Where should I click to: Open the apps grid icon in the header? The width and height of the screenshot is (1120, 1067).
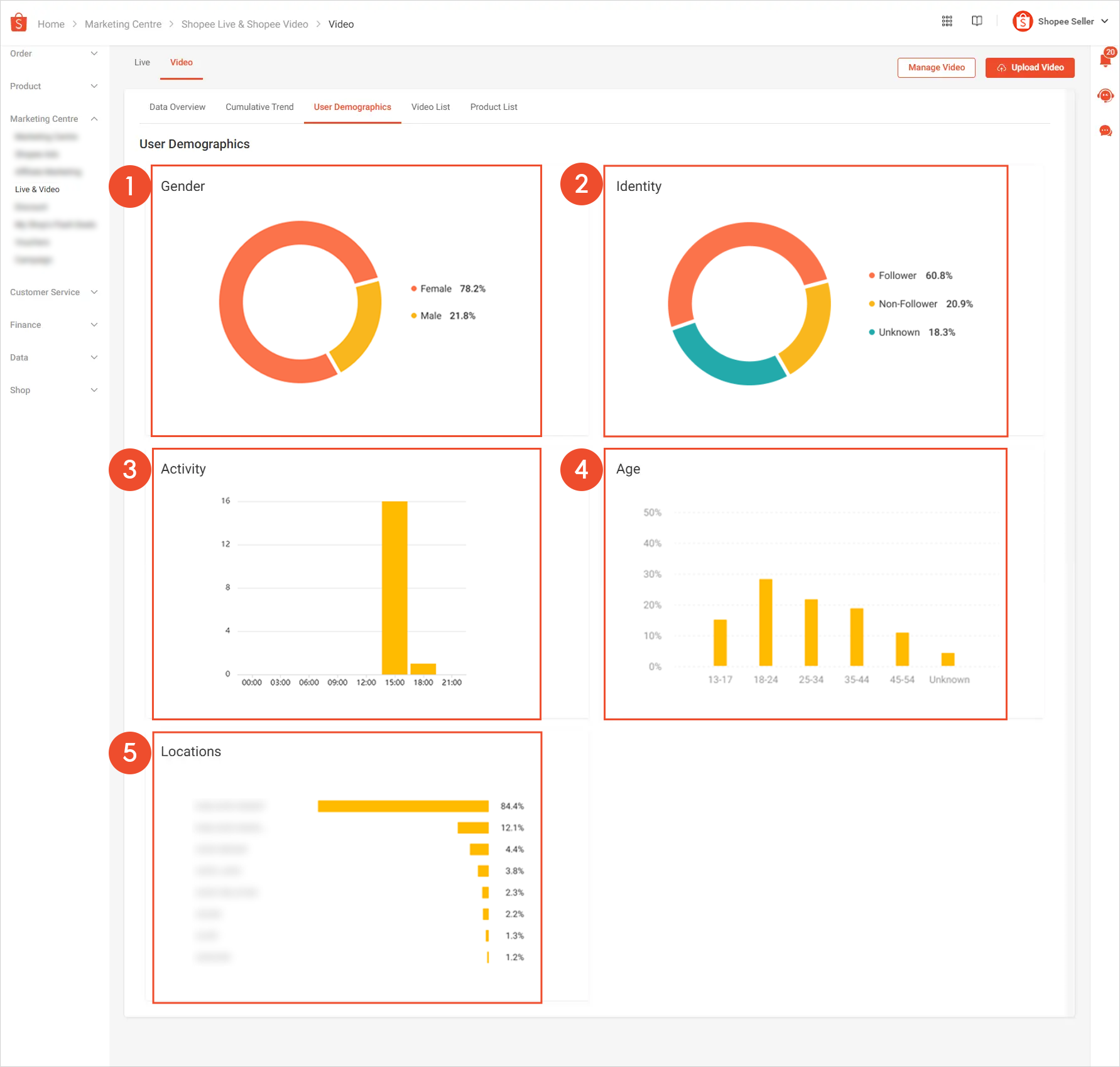(x=947, y=21)
